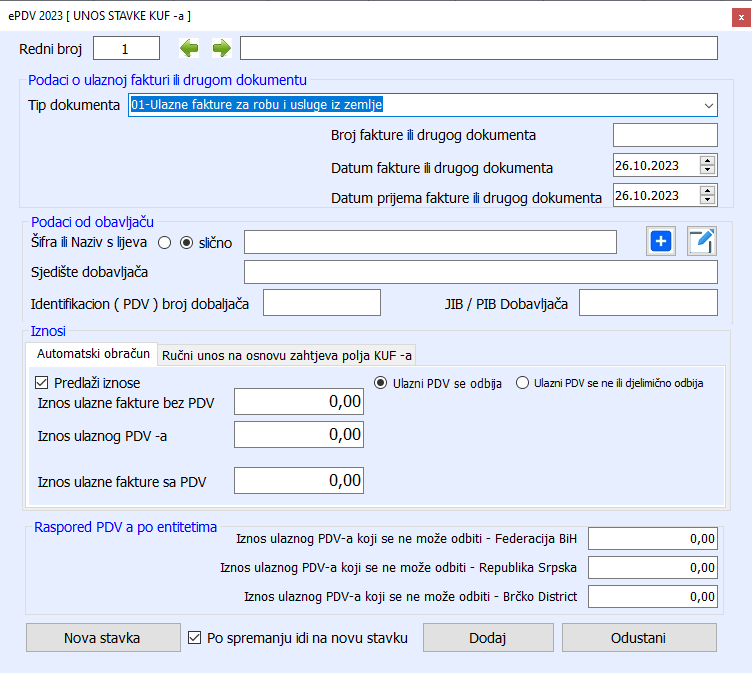Select the 'slično' search radio button
The height and width of the screenshot is (673, 752).
click(187, 243)
